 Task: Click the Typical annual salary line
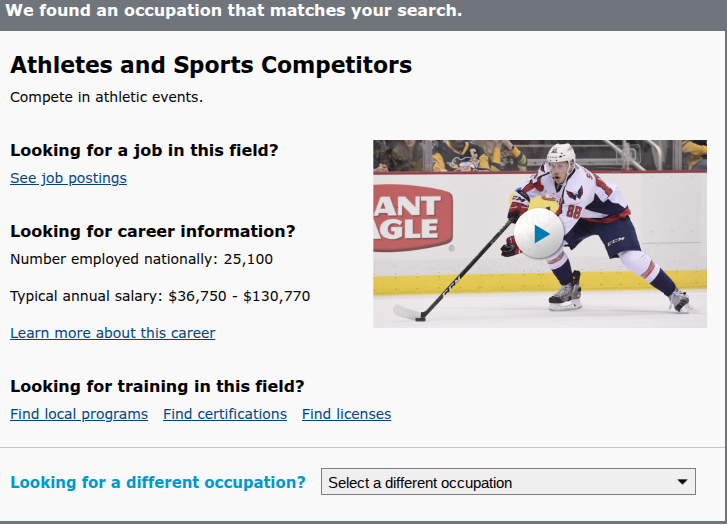[160, 296]
